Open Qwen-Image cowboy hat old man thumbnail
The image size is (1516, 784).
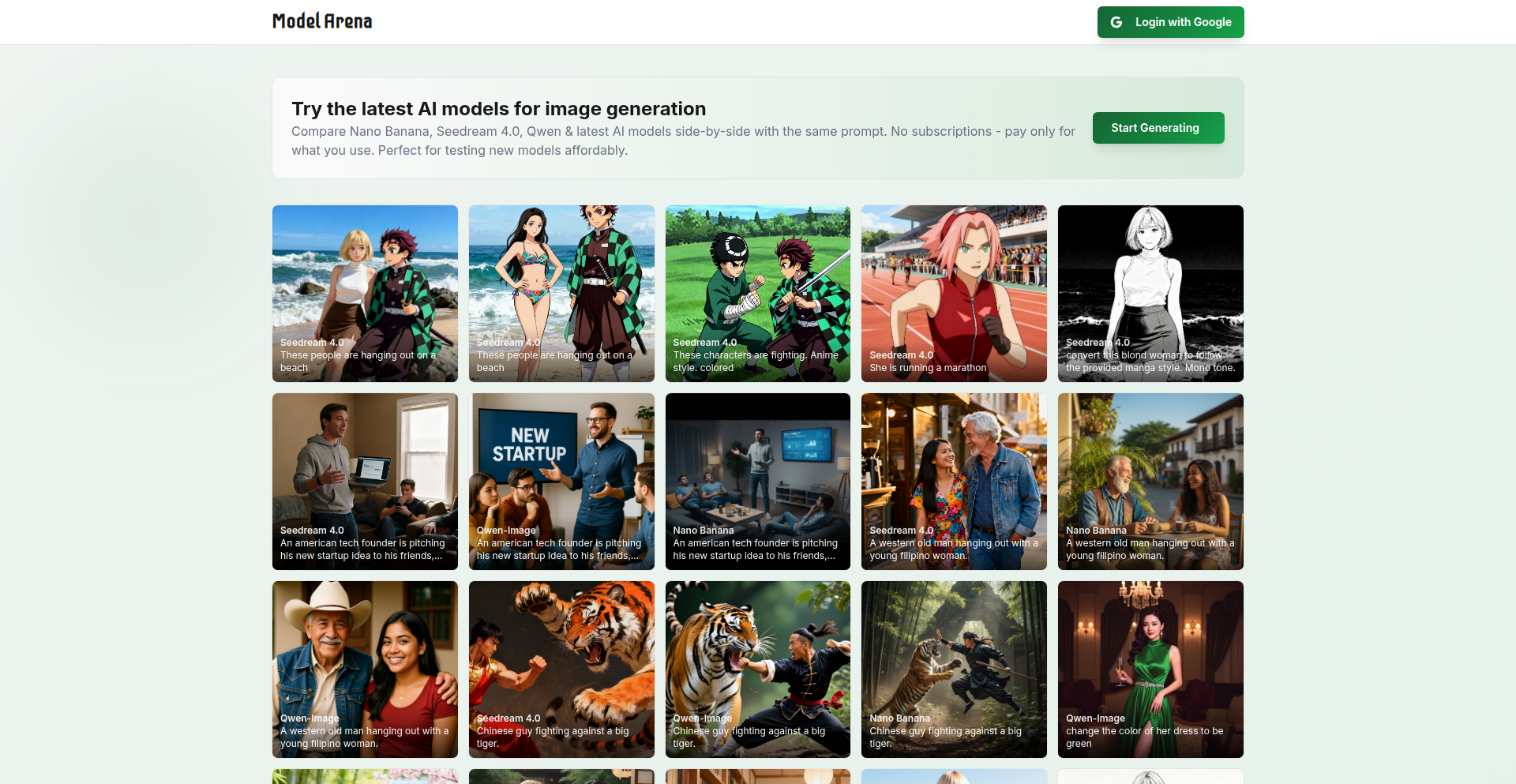point(365,670)
